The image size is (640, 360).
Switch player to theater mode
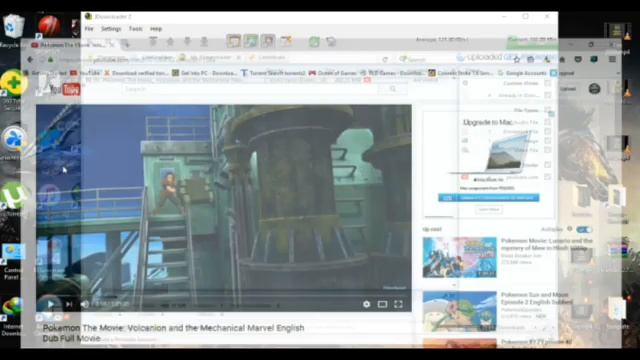click(382, 304)
